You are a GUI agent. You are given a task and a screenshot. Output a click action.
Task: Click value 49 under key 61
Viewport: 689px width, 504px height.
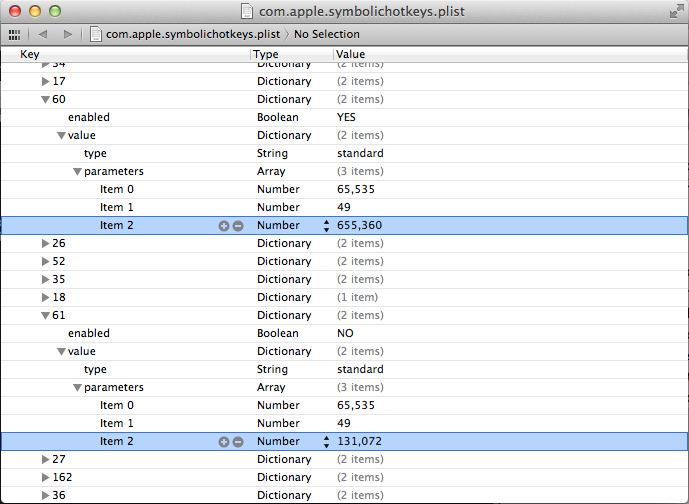click(x=344, y=424)
